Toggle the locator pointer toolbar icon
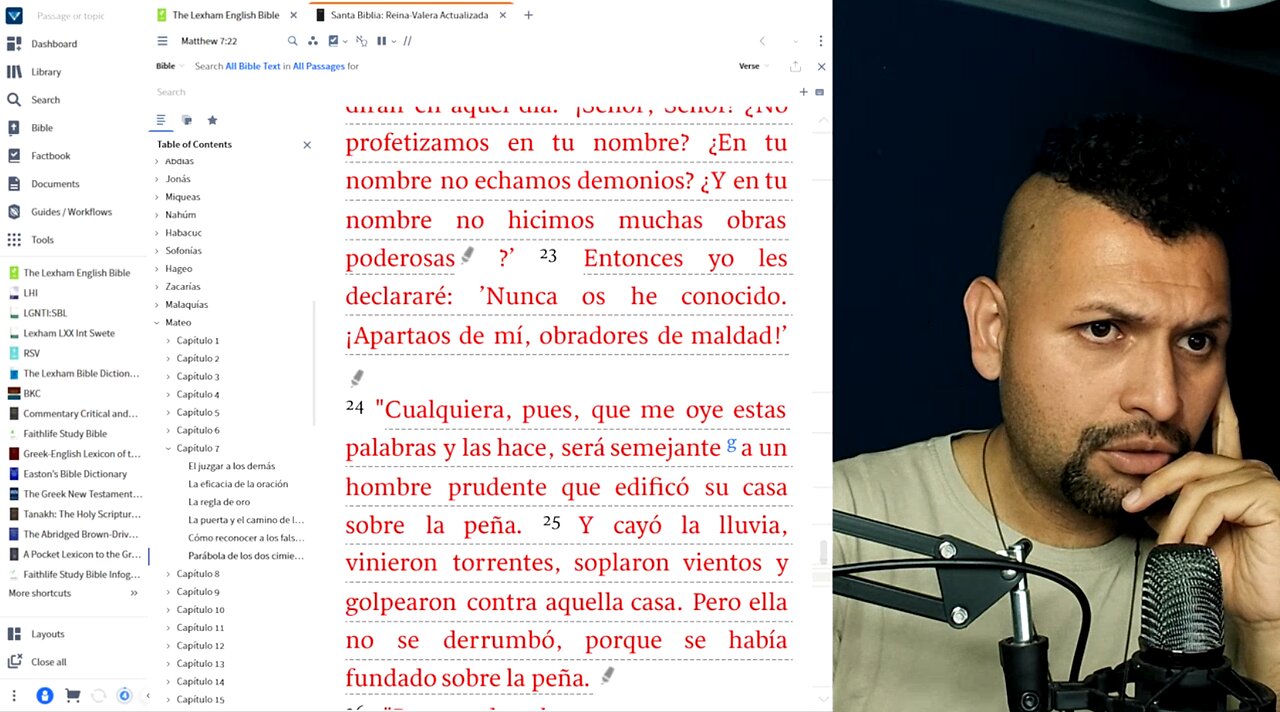Screen dimensions: 1280x712 361,41
